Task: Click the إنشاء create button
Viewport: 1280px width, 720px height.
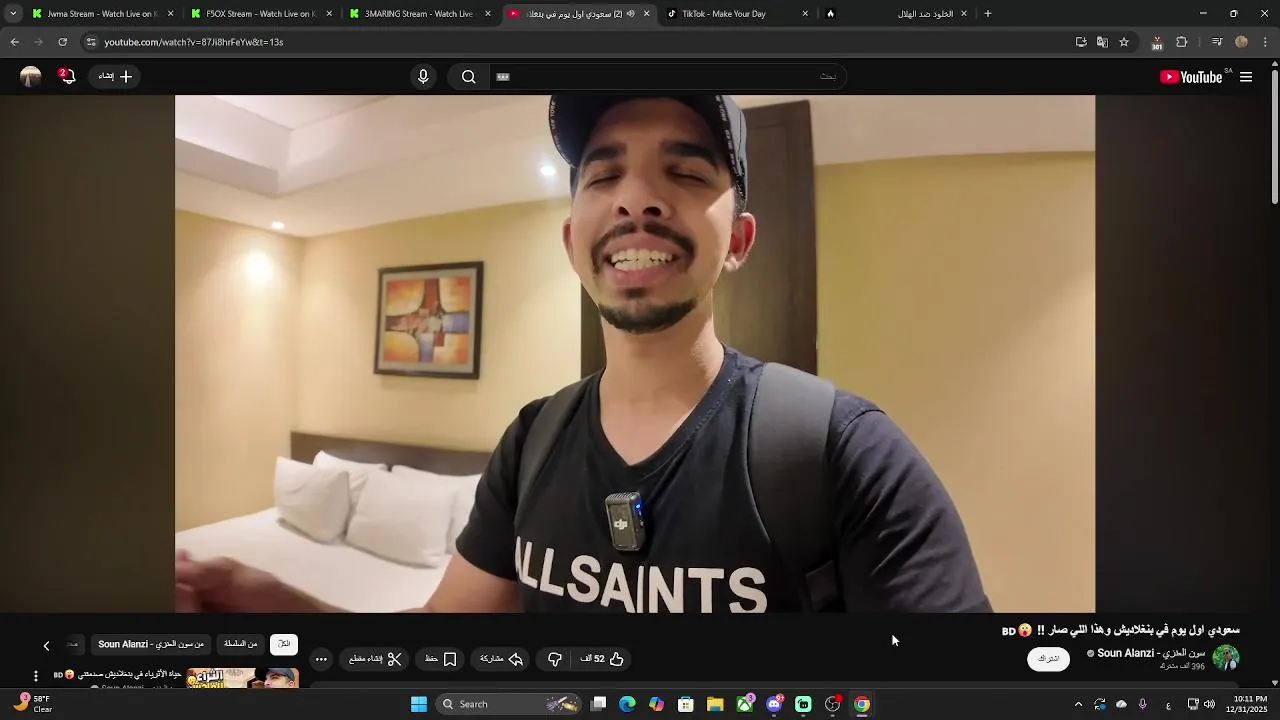Action: point(116,76)
